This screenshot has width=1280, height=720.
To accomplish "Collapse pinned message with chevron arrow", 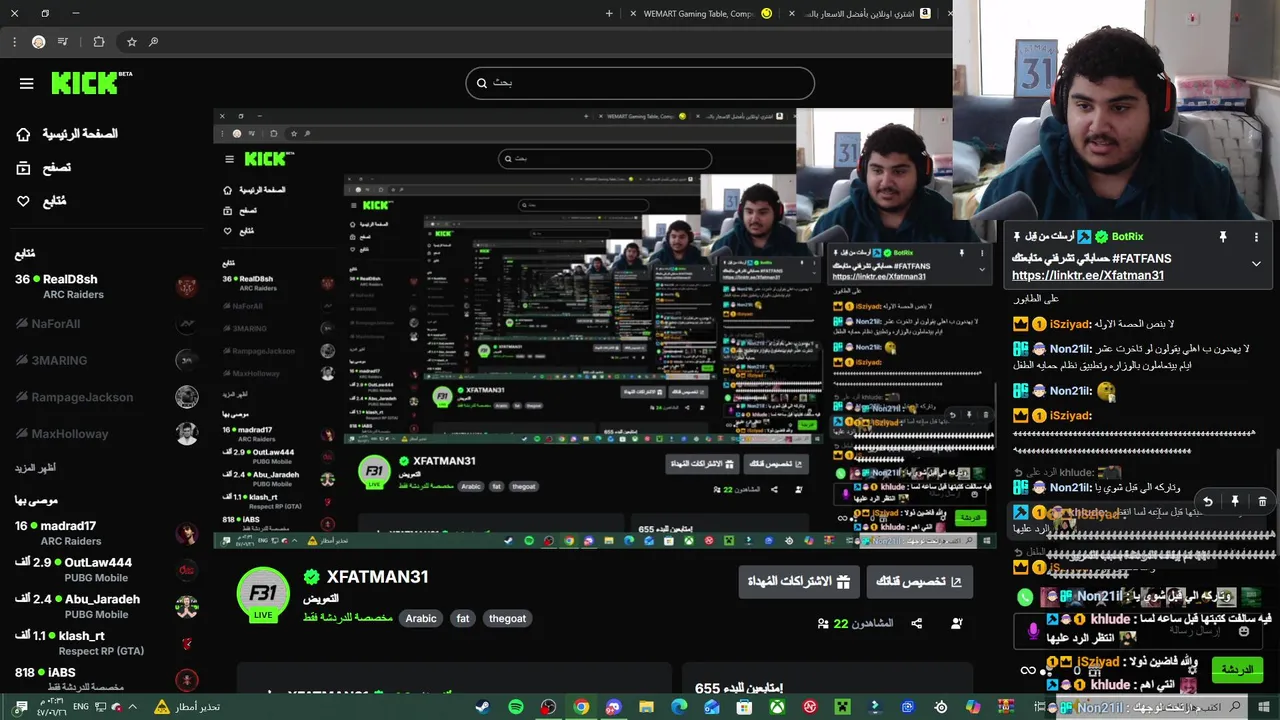I will (x=1256, y=264).
